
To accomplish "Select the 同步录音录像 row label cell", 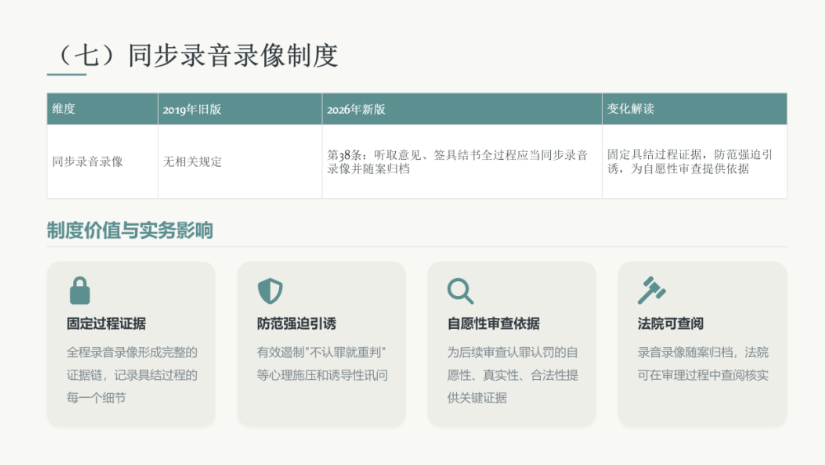I will pos(103,161).
